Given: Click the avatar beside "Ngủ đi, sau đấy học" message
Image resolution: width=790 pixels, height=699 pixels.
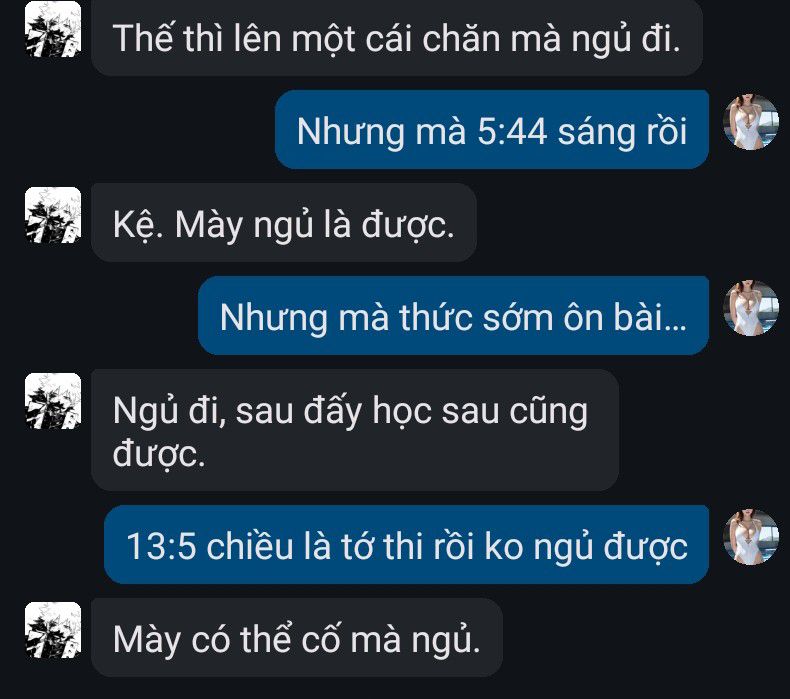Looking at the screenshot, I should 53,401.
